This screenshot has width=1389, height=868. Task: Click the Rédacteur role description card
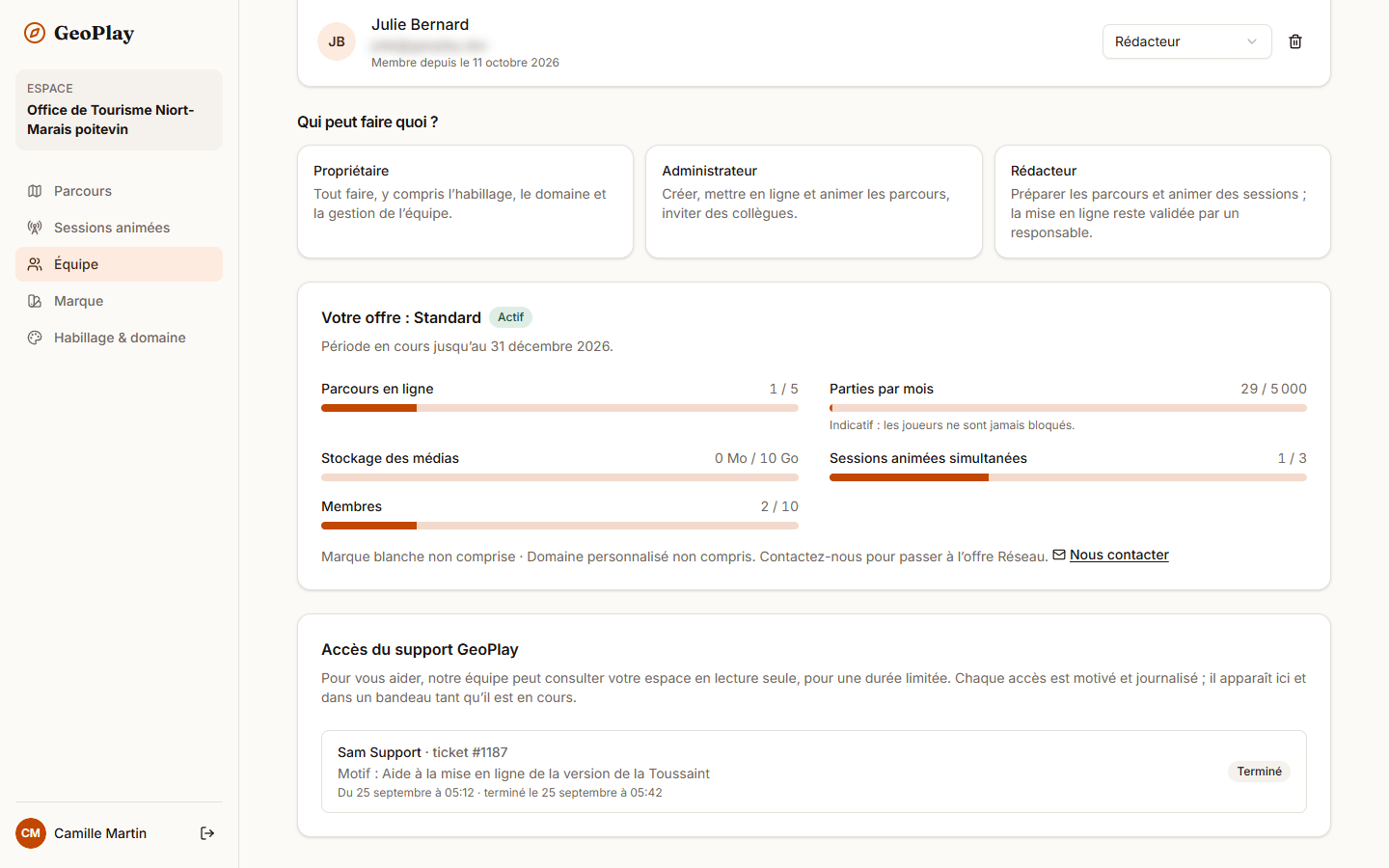click(x=1162, y=202)
